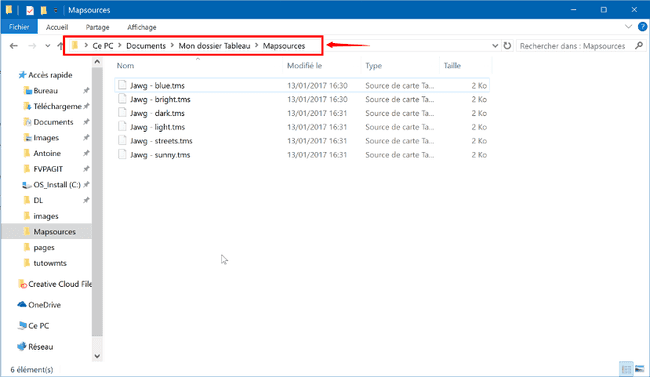Click Documents in the address bar path
The width and height of the screenshot is (650, 377).
click(146, 46)
